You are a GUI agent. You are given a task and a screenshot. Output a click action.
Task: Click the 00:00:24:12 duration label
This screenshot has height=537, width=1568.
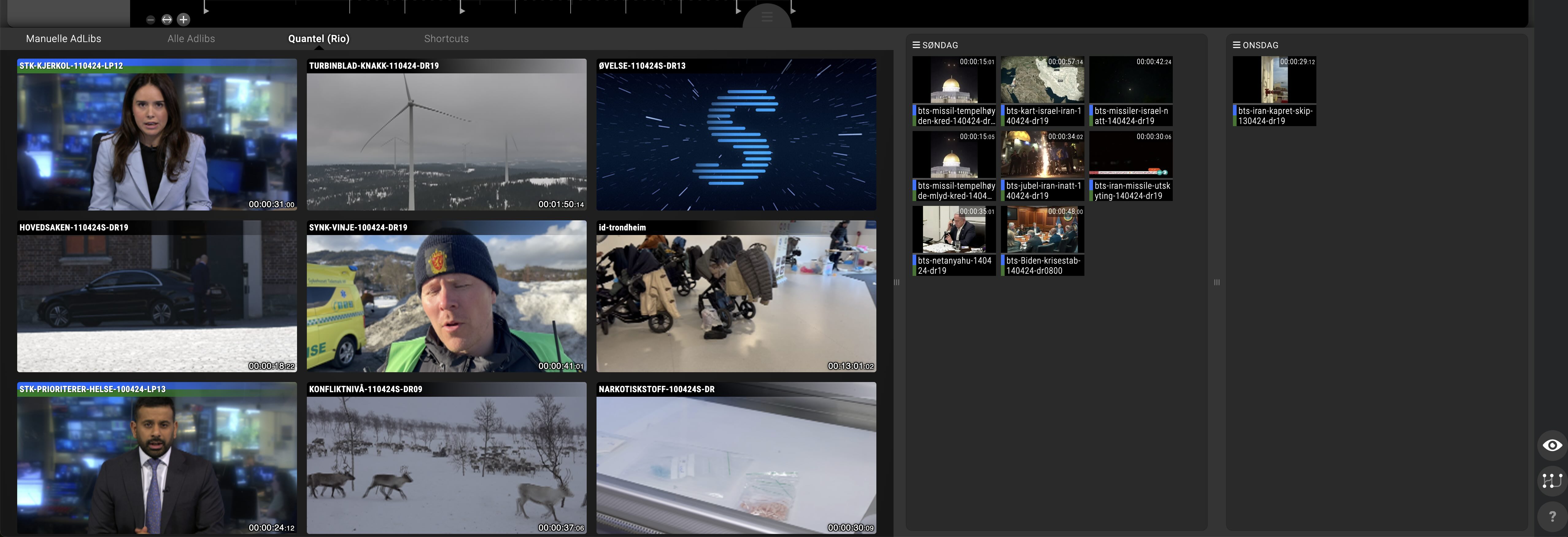(x=271, y=528)
